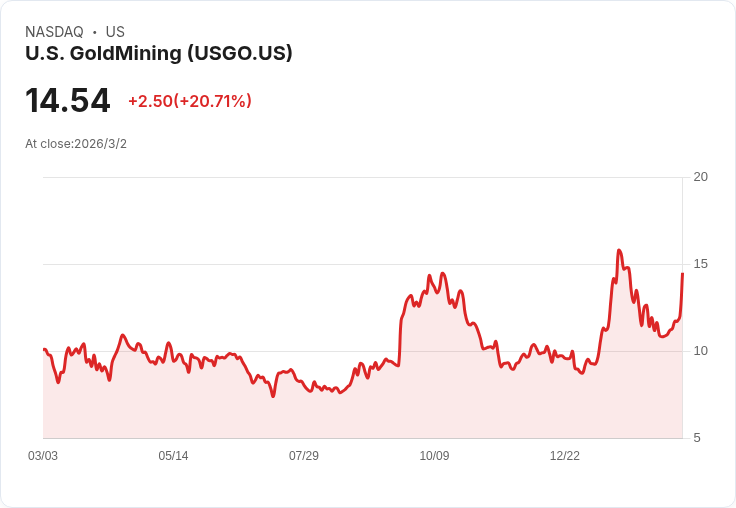Image resolution: width=736 pixels, height=508 pixels.
Task: Click the rightmost endpoint of the price line
Action: point(682,273)
